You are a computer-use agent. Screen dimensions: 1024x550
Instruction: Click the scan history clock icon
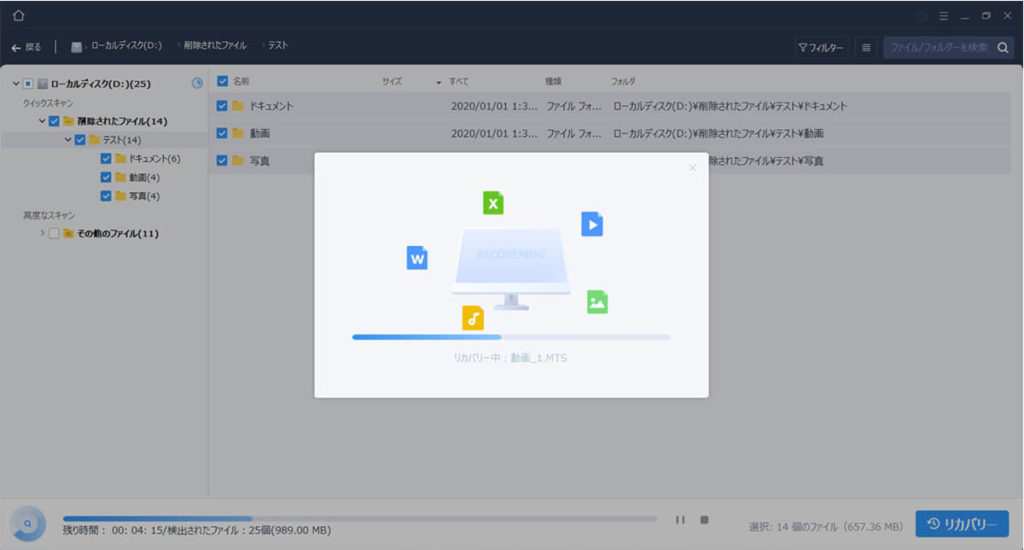coord(197,83)
